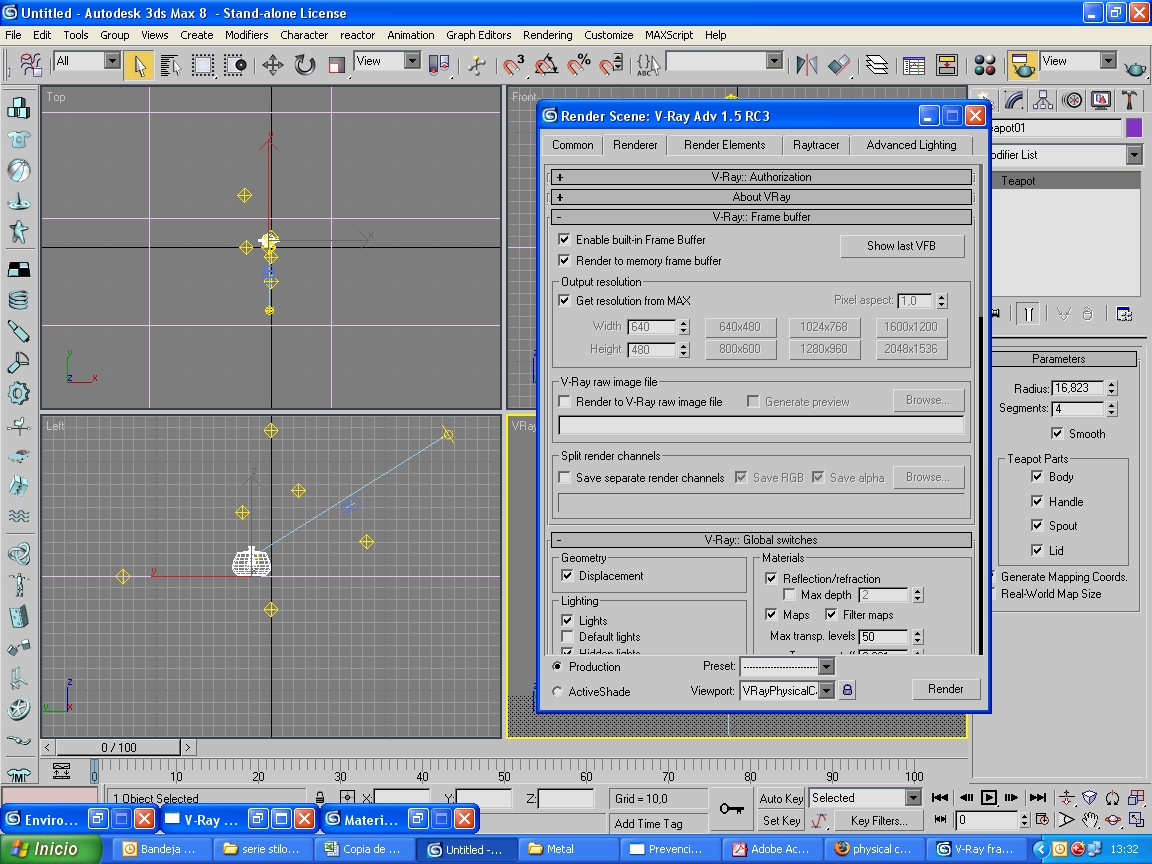Click the purple object color swatch
This screenshot has width=1152, height=864.
coord(1134,128)
